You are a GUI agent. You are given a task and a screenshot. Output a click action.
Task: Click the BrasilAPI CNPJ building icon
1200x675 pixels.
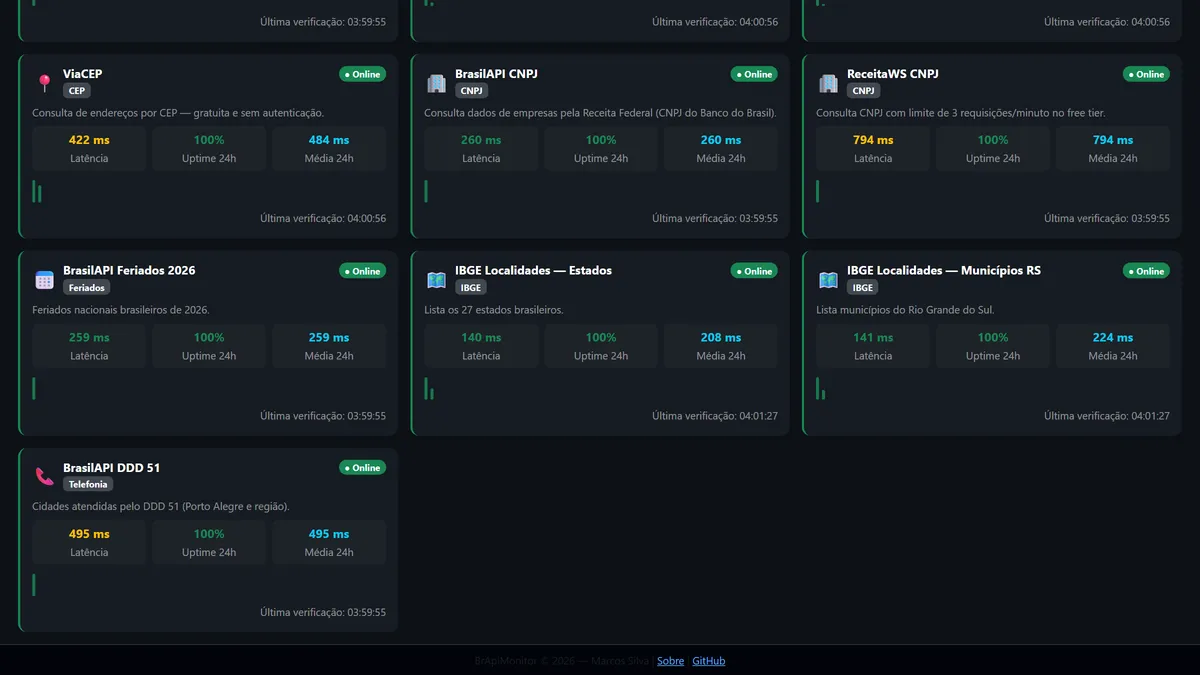click(x=436, y=83)
